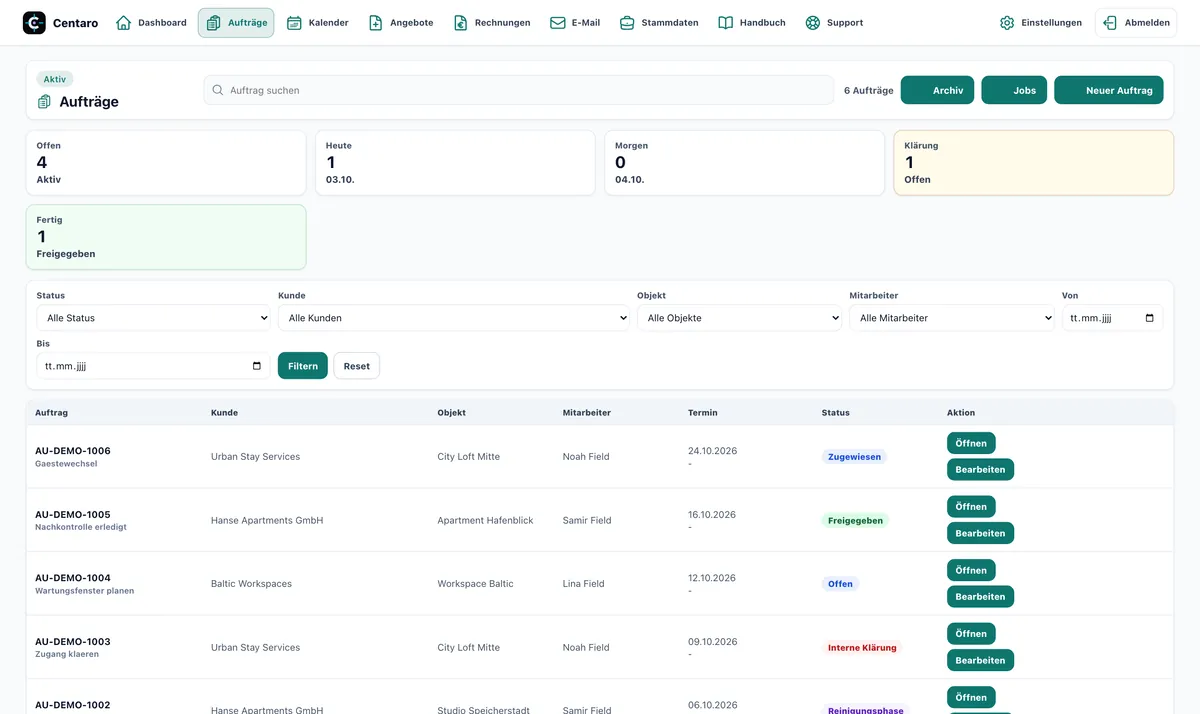
Task: Open the Alle Mitarbeiter dropdown
Action: pyautogui.click(x=952, y=318)
